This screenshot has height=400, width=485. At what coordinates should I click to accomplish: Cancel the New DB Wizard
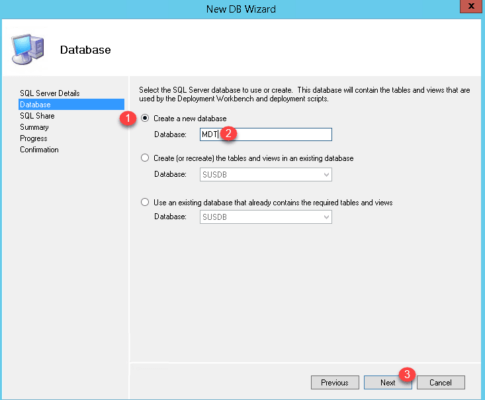click(x=440, y=382)
